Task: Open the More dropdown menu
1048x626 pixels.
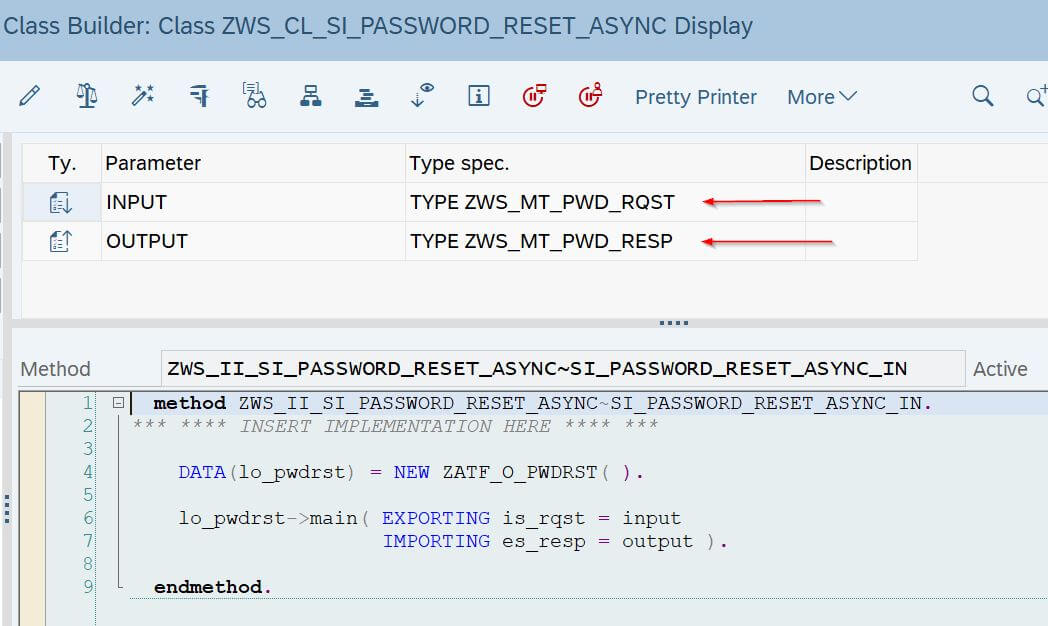Action: pyautogui.click(x=822, y=96)
